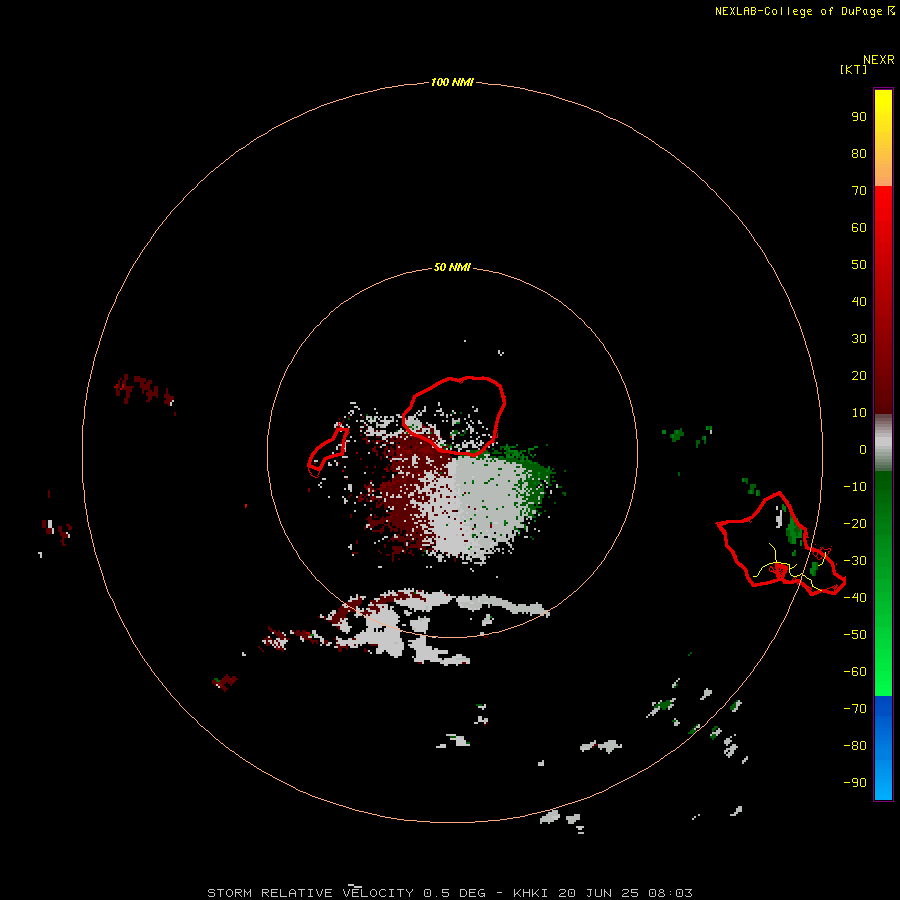The width and height of the screenshot is (900, 900).
Task: Click the 08:03 timestamp in the caption
Action: coord(670,893)
